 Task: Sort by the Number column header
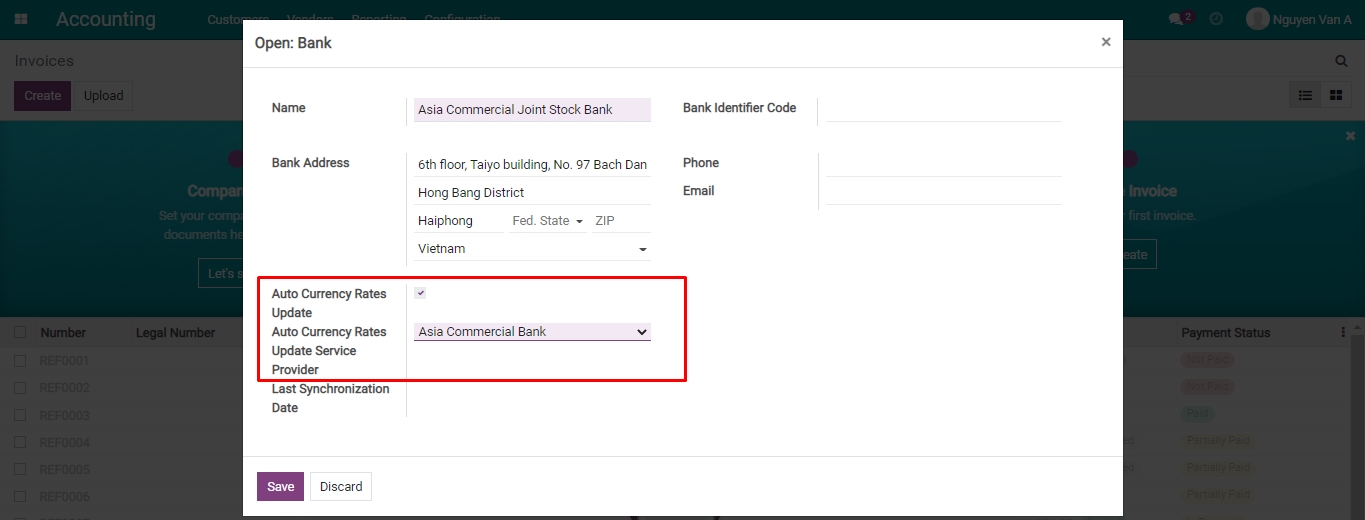(63, 333)
